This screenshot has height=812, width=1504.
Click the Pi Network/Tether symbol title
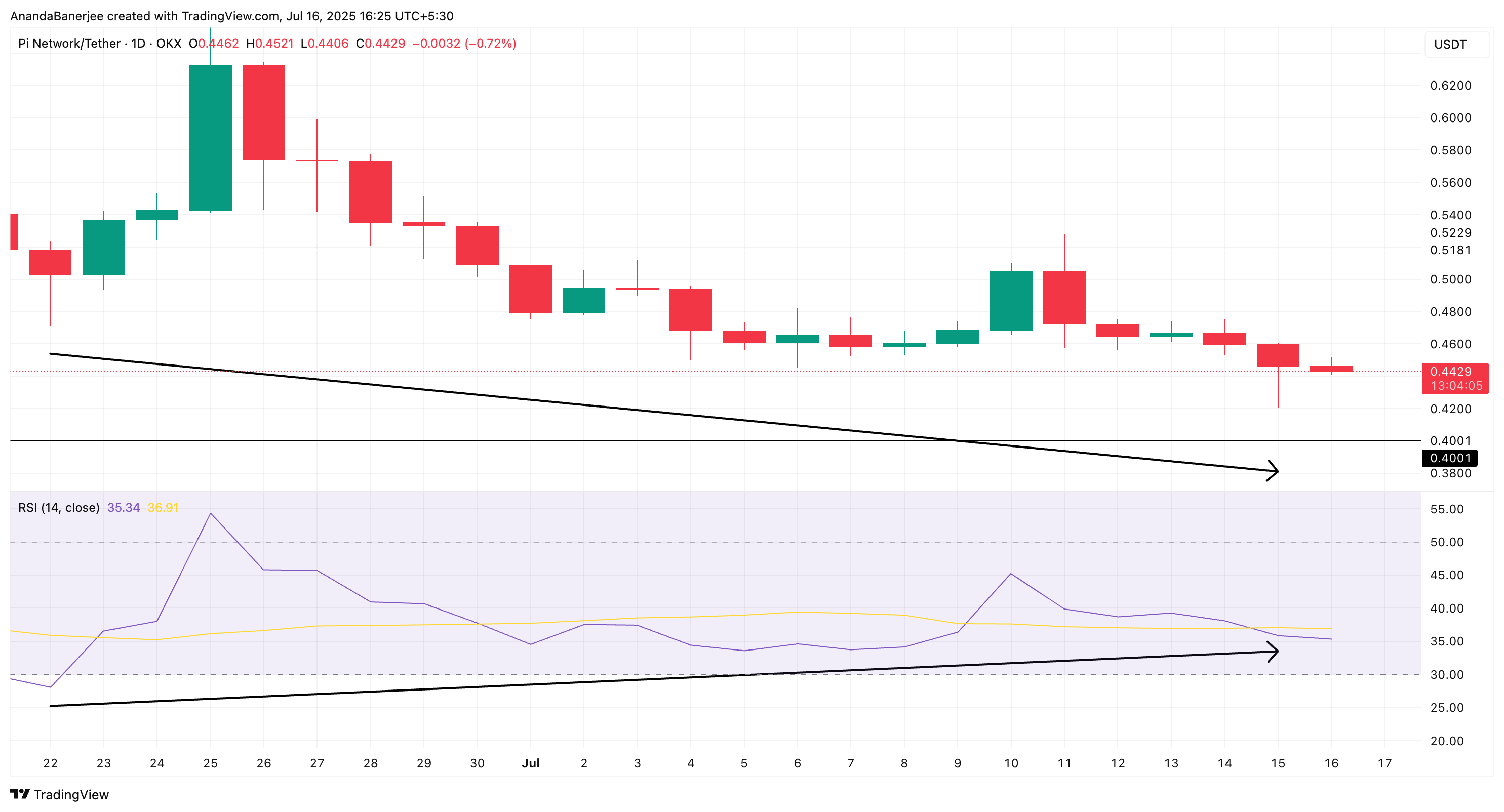[x=69, y=43]
